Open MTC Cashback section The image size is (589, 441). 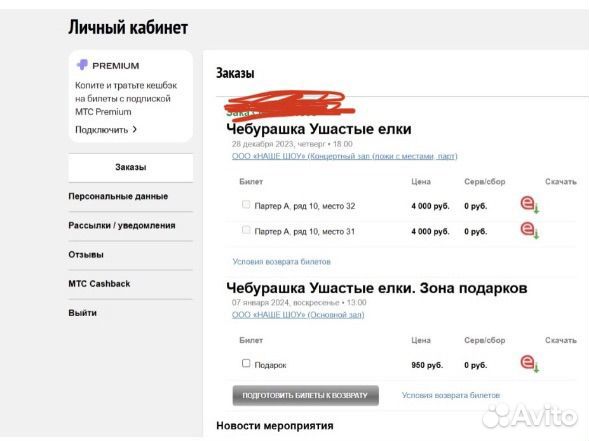pyautogui.click(x=99, y=284)
